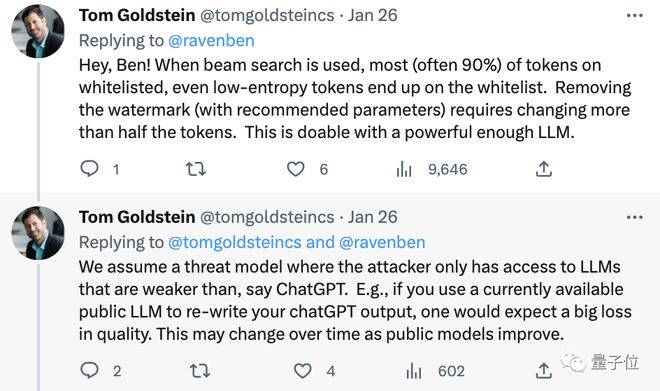The width and height of the screenshot is (660, 391).
Task: Retweet the first tweet about beam search
Action: (x=196, y=169)
